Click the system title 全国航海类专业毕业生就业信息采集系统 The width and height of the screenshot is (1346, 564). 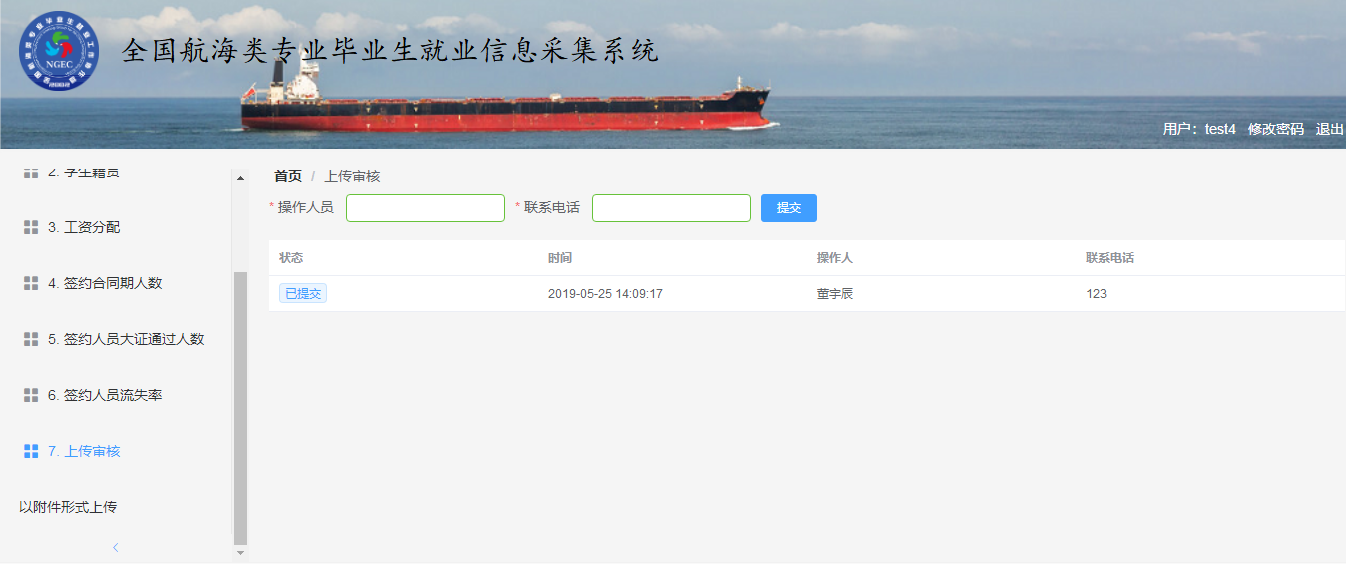pos(390,51)
